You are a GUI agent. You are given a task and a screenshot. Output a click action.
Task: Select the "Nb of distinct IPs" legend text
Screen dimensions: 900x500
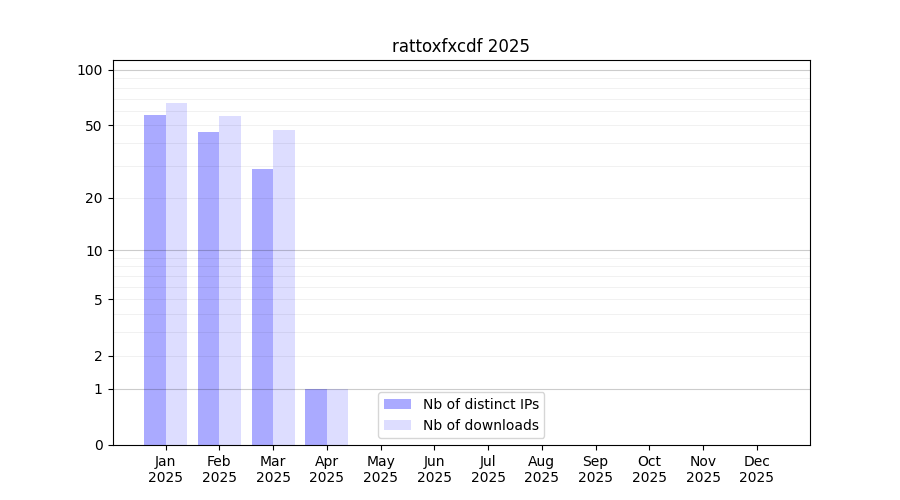481,404
